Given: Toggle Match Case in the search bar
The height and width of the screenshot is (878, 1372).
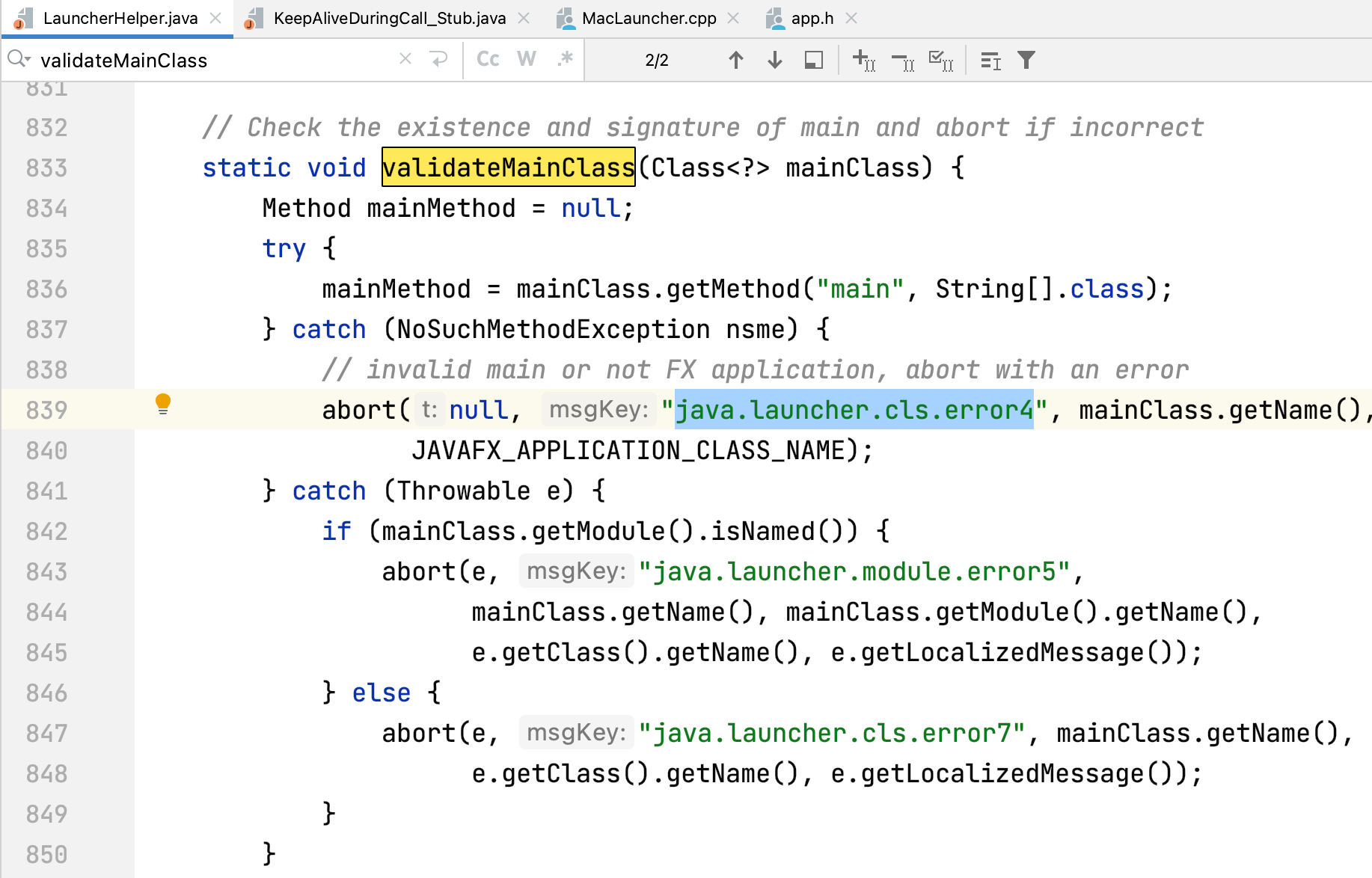Looking at the screenshot, I should (488, 60).
